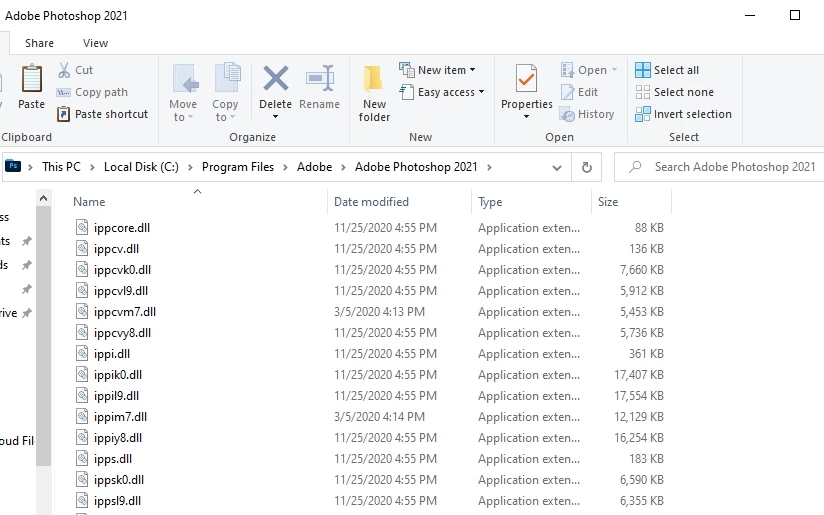This screenshot has height=515, width=824.
Task: Select the ippsl9.dll file
Action: [117, 501]
